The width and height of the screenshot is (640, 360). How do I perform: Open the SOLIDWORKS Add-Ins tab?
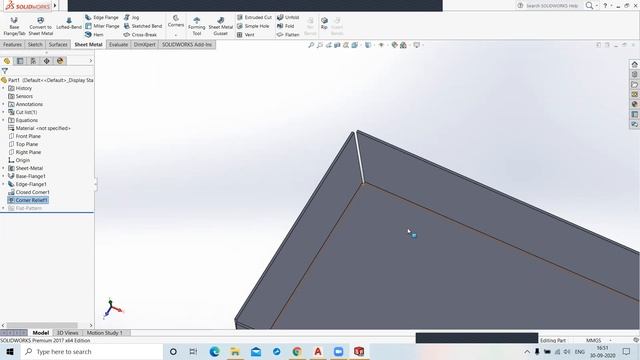pos(187,44)
